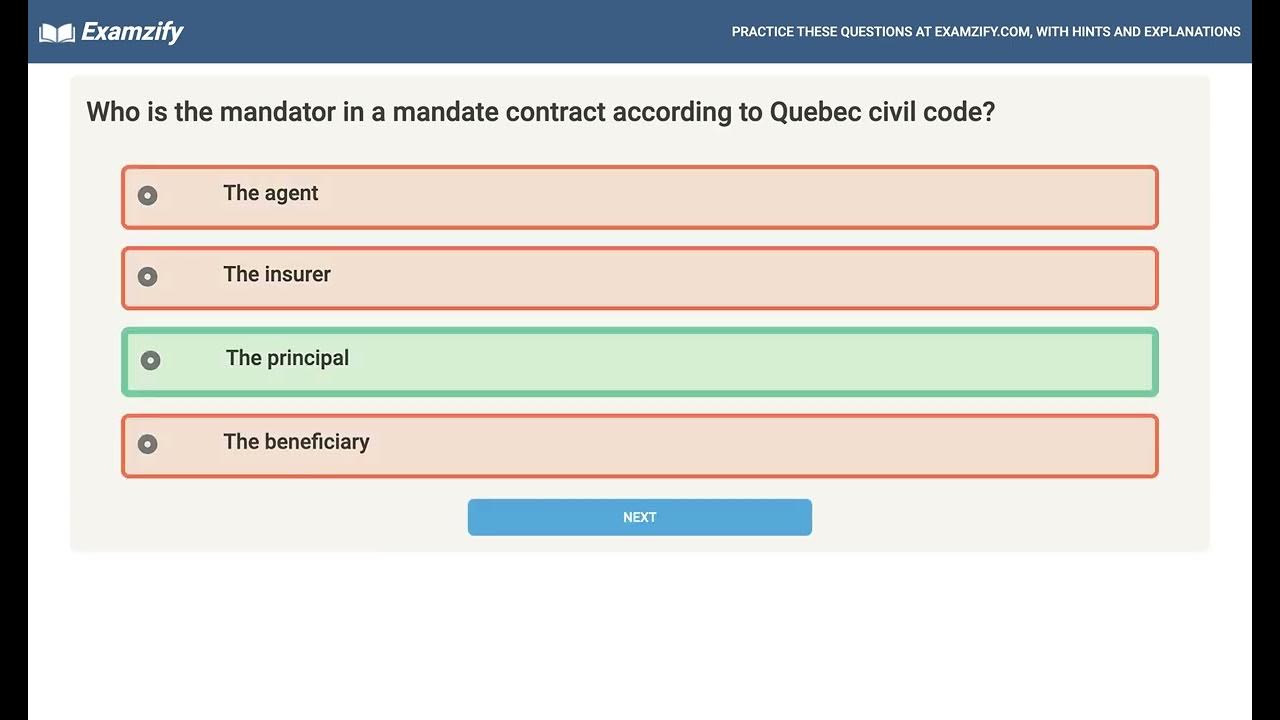Click the Examzify brand name text
Image resolution: width=1280 pixels, height=720 pixels.
click(x=132, y=32)
